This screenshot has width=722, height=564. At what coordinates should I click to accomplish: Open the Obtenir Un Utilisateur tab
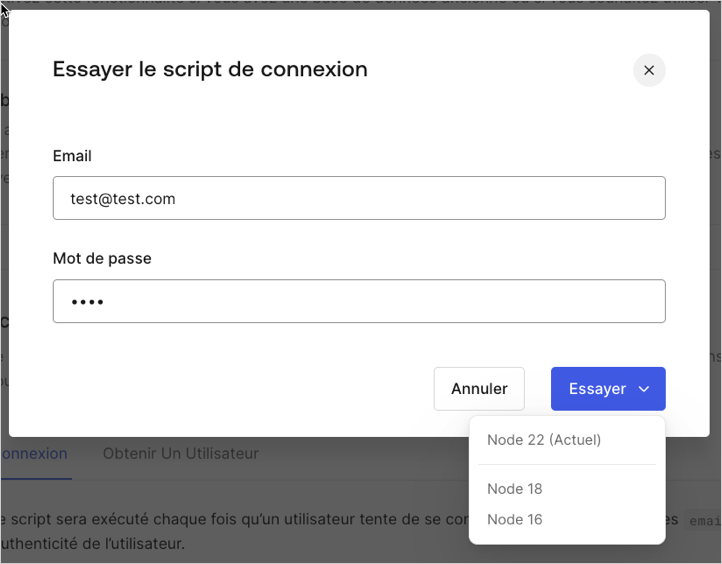pyautogui.click(x=180, y=454)
